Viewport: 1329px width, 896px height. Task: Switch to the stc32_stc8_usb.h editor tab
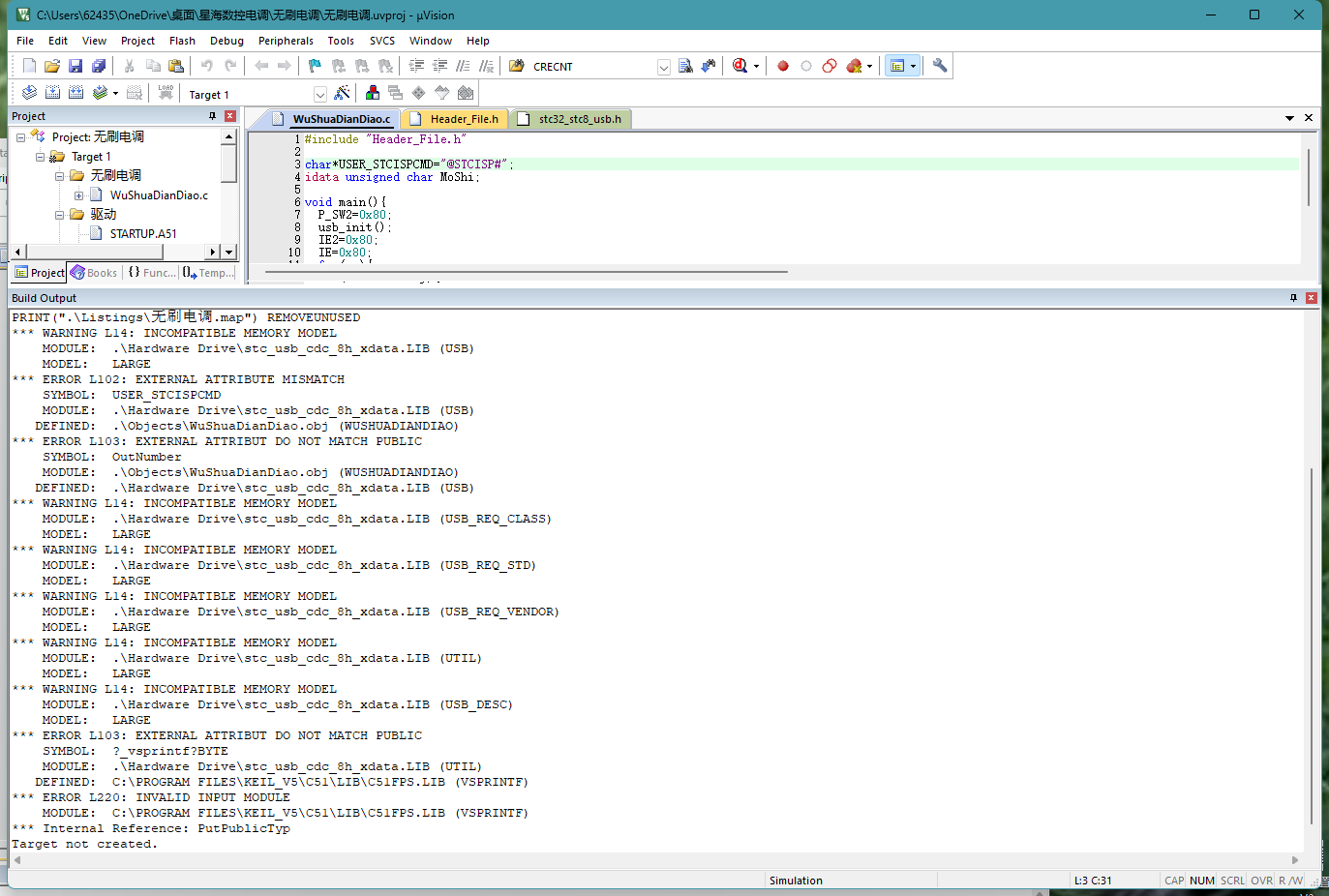tap(570, 119)
